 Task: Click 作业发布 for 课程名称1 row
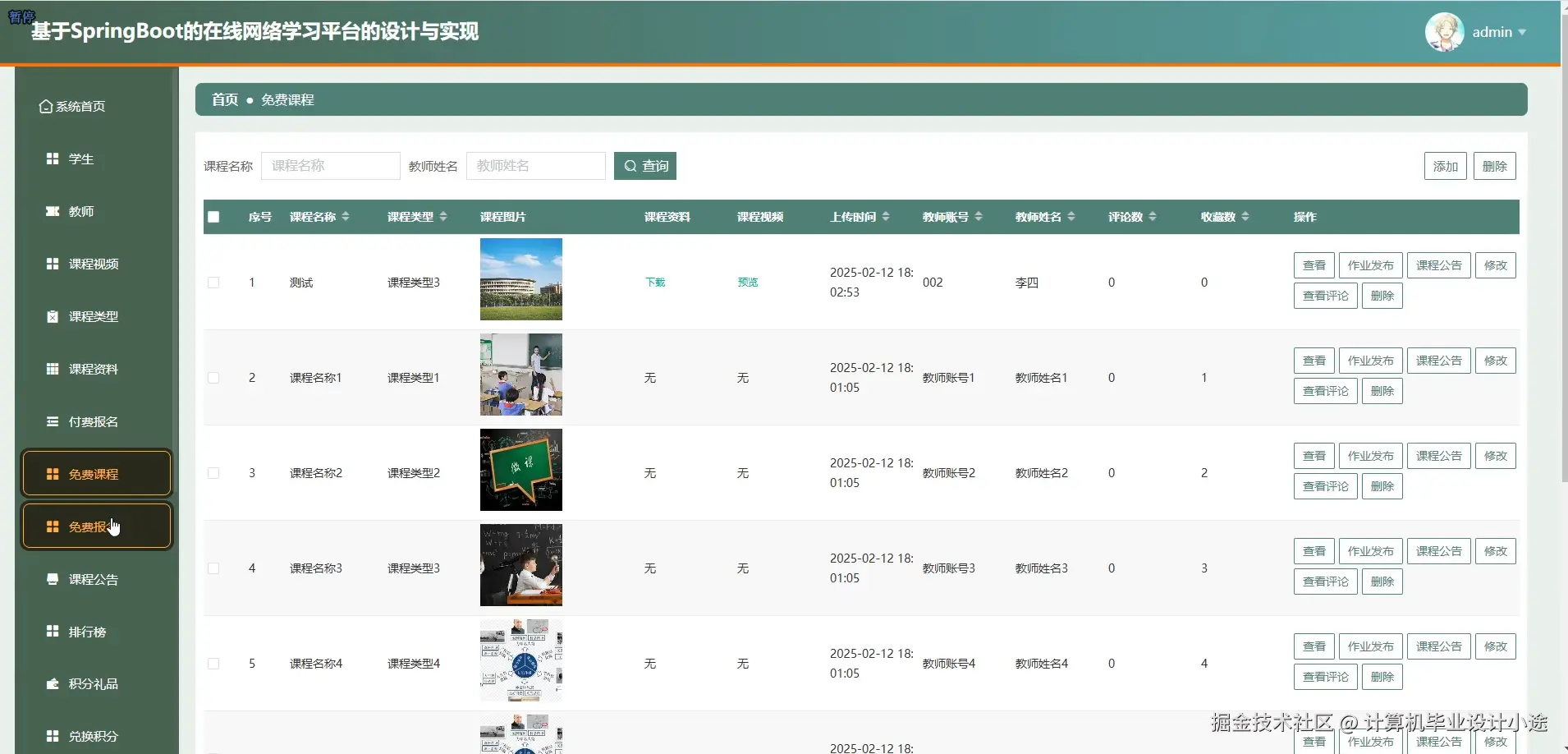(x=1371, y=361)
